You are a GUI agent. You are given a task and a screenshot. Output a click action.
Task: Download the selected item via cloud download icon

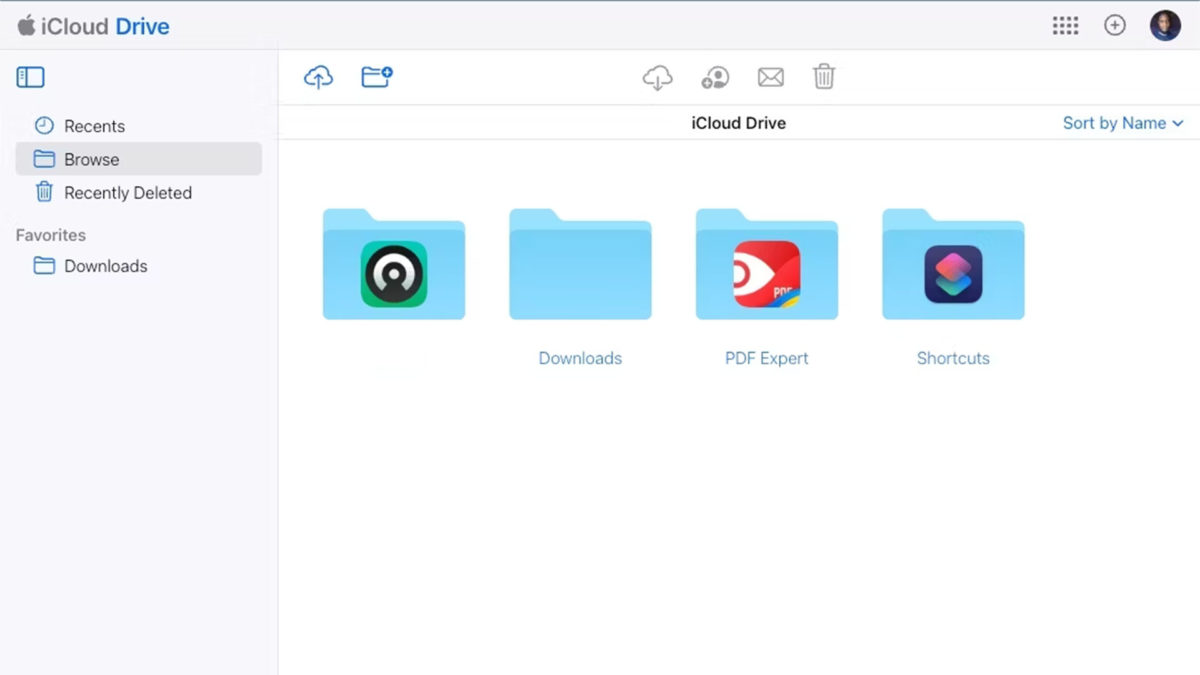click(x=657, y=76)
